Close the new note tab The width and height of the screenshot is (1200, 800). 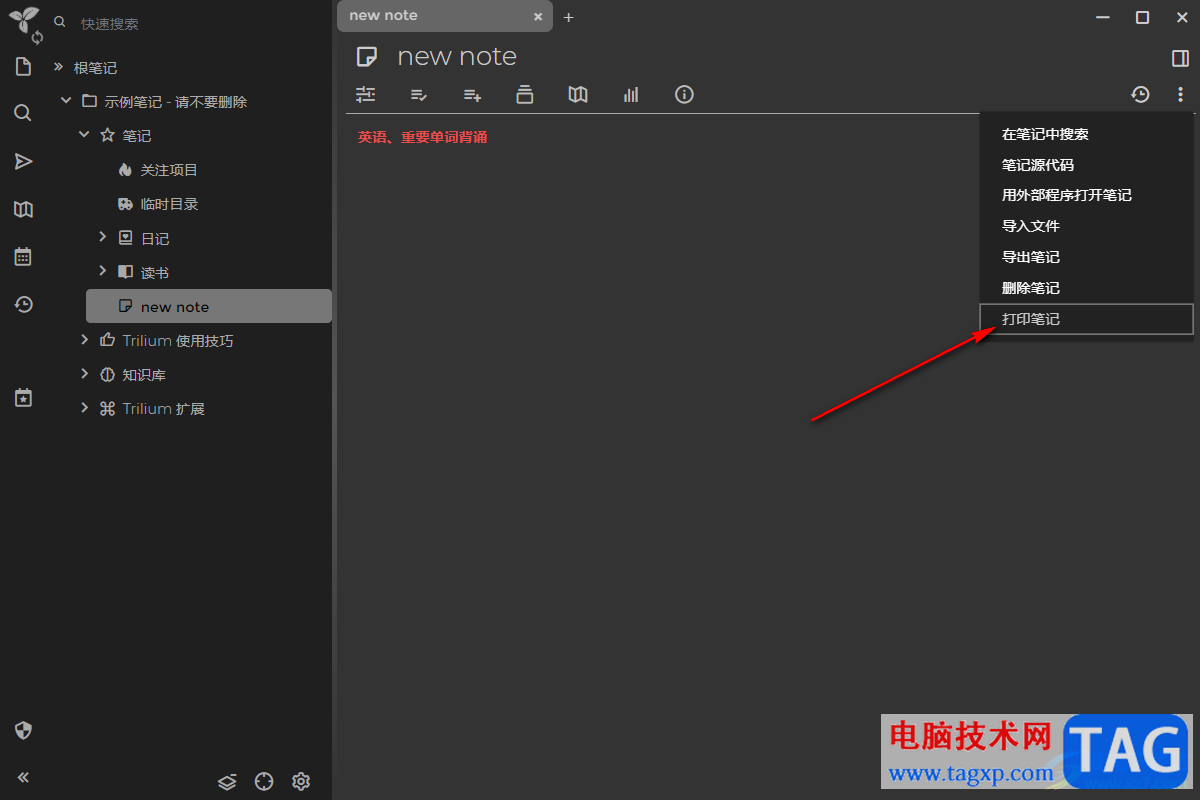(x=538, y=17)
